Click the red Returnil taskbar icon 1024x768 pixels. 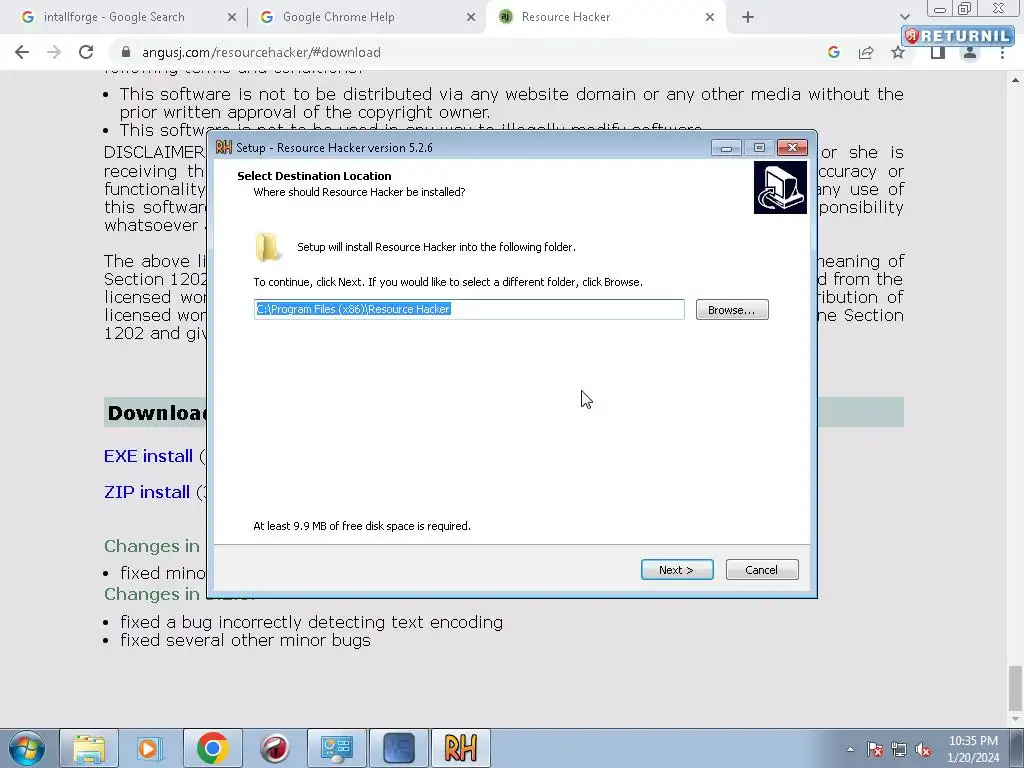point(275,748)
